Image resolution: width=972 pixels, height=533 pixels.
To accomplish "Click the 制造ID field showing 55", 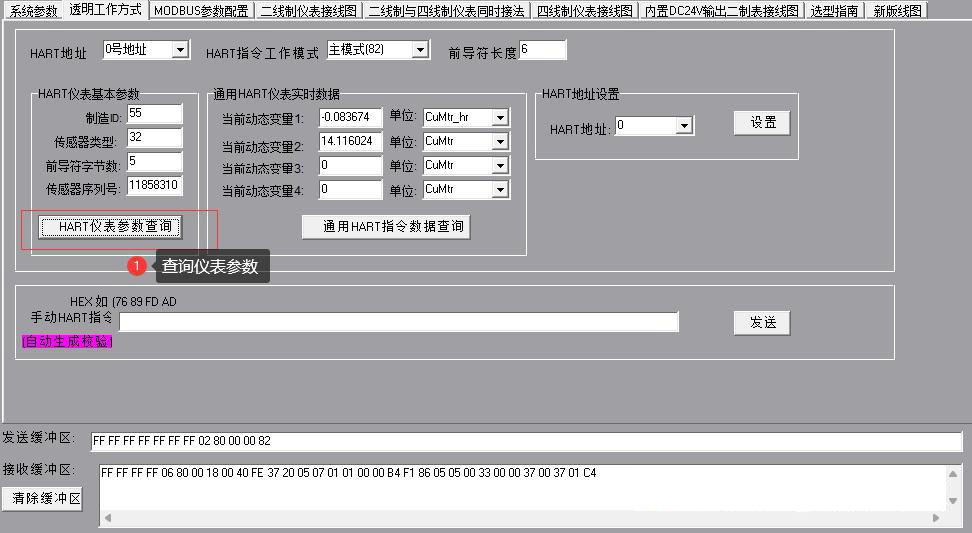I will click(x=154, y=113).
